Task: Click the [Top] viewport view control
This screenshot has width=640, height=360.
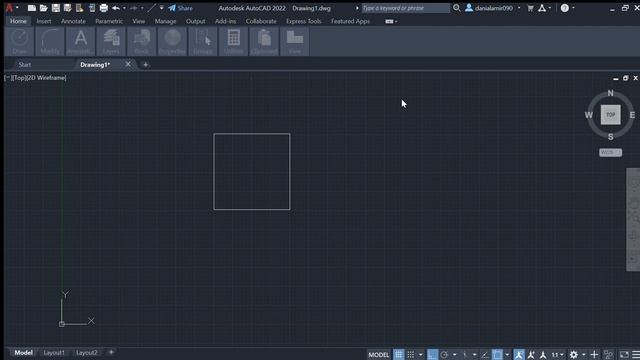Action: point(19,78)
